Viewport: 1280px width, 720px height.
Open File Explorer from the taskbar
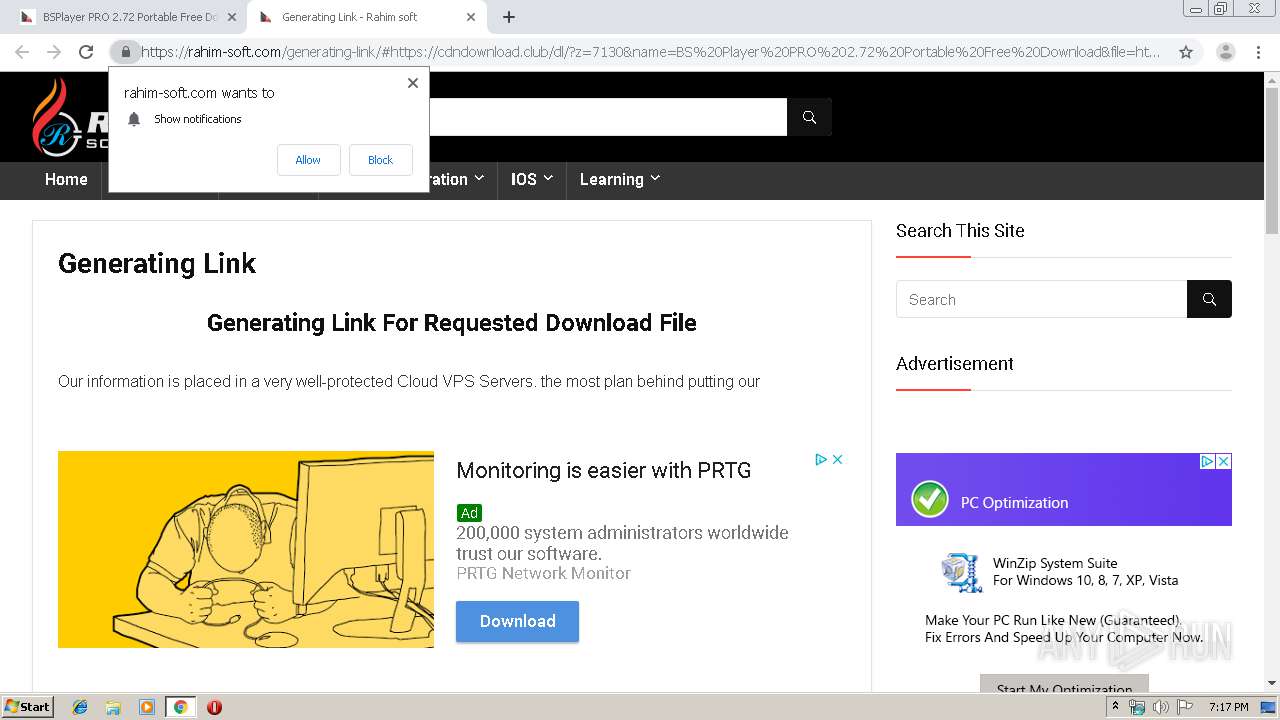coord(113,707)
